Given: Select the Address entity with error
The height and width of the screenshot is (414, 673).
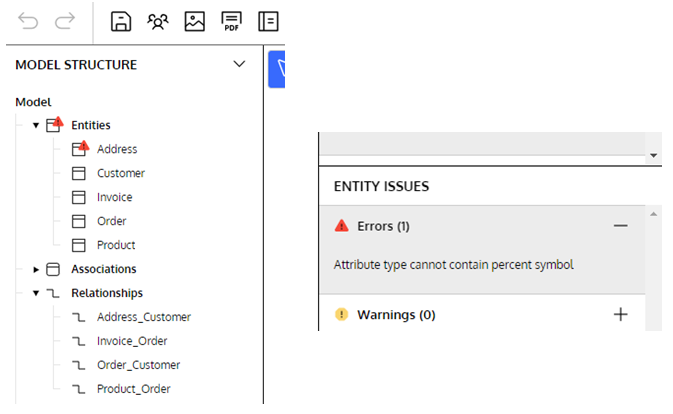Looking at the screenshot, I should pos(117,149).
